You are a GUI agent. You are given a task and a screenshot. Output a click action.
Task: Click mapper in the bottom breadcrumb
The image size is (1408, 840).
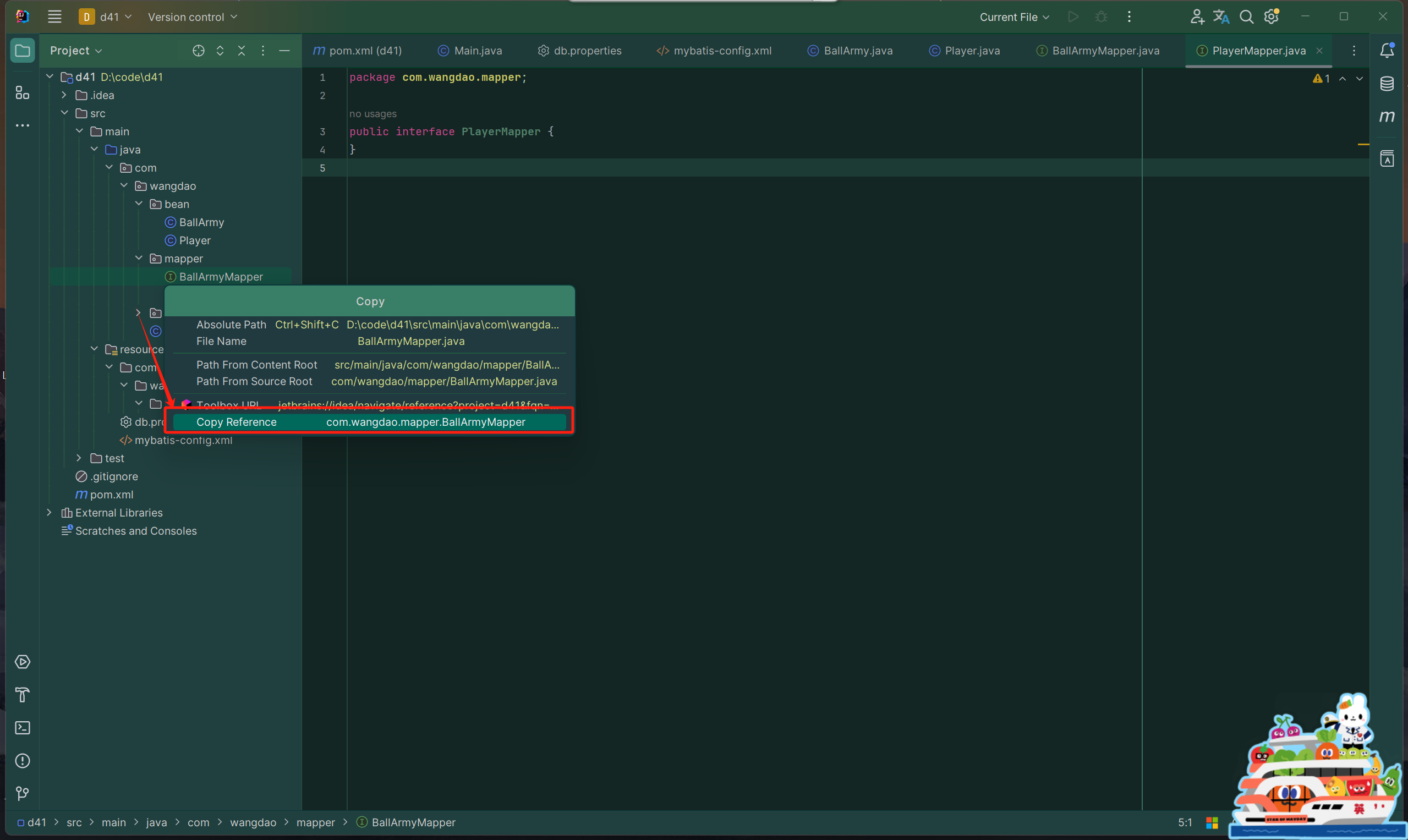coord(315,822)
